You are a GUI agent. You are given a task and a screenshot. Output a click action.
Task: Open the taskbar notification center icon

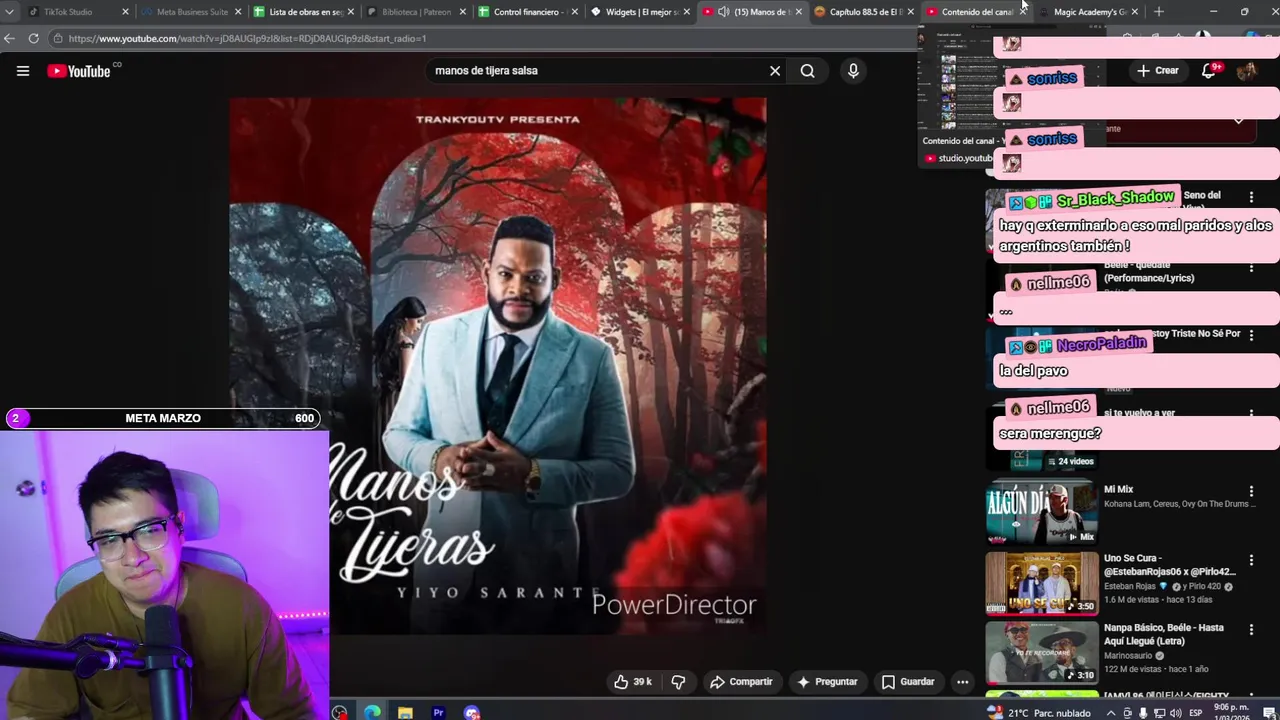pyautogui.click(x=1269, y=713)
